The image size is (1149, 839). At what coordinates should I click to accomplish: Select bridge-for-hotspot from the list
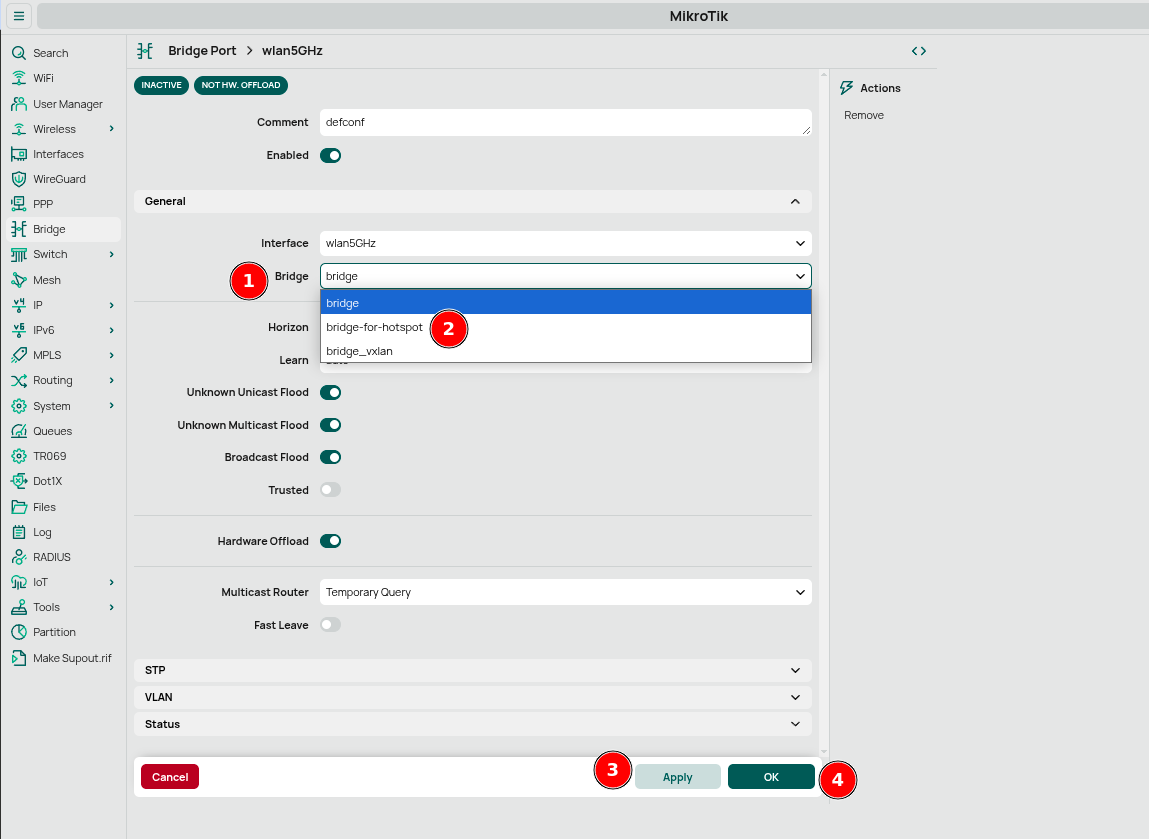(x=374, y=327)
